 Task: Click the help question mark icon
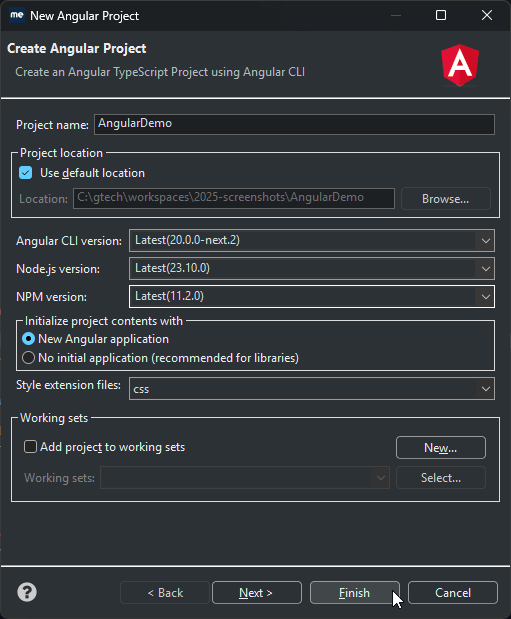click(27, 592)
